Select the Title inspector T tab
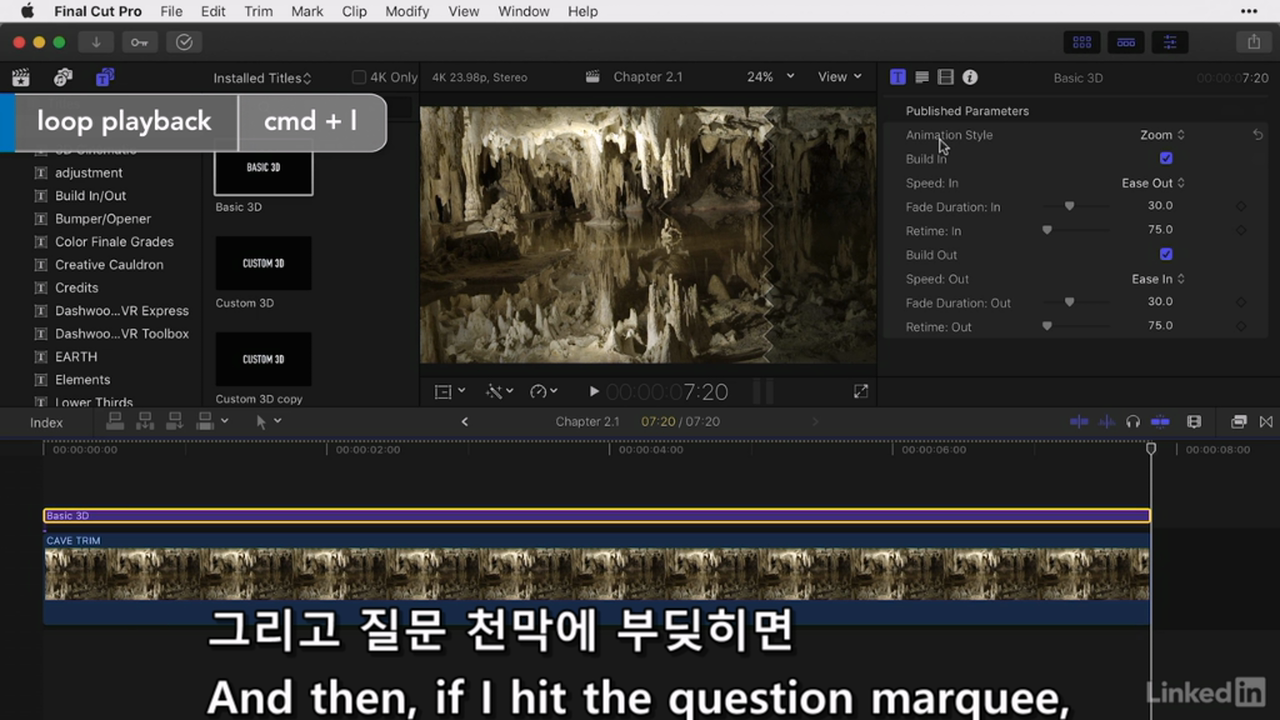This screenshot has width=1280, height=720. pos(898,77)
